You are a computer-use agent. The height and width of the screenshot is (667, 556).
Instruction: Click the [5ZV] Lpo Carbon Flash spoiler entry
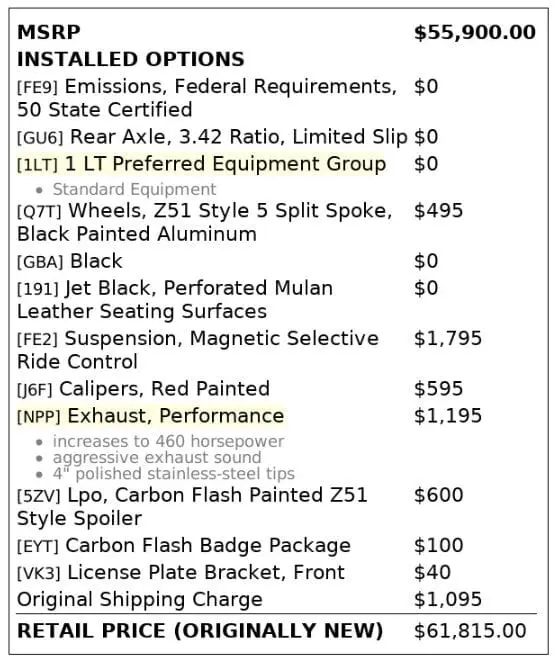coord(192,506)
